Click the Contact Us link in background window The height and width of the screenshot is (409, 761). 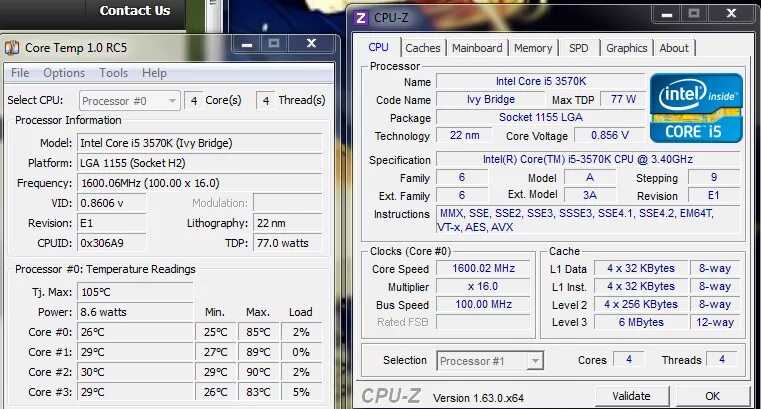coord(135,11)
